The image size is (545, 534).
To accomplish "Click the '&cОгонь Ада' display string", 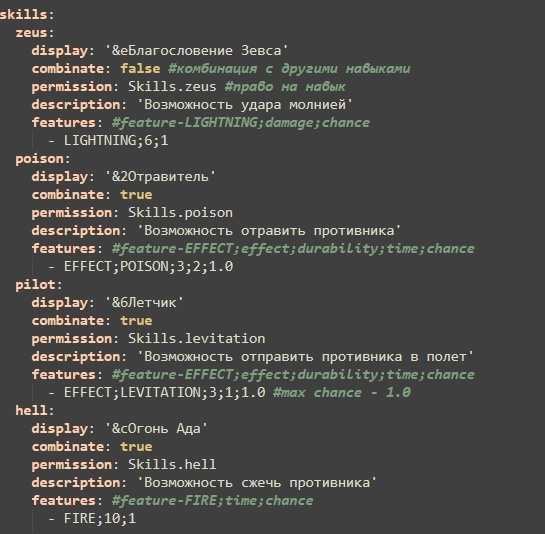I will coord(156,429).
